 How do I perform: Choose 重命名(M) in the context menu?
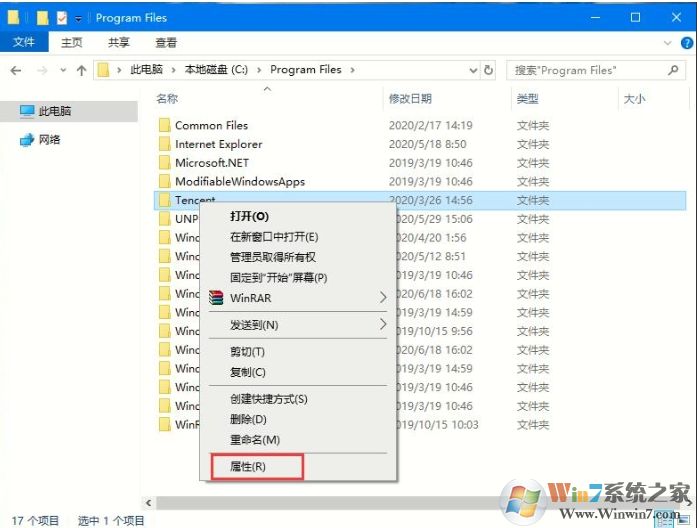(x=298, y=440)
